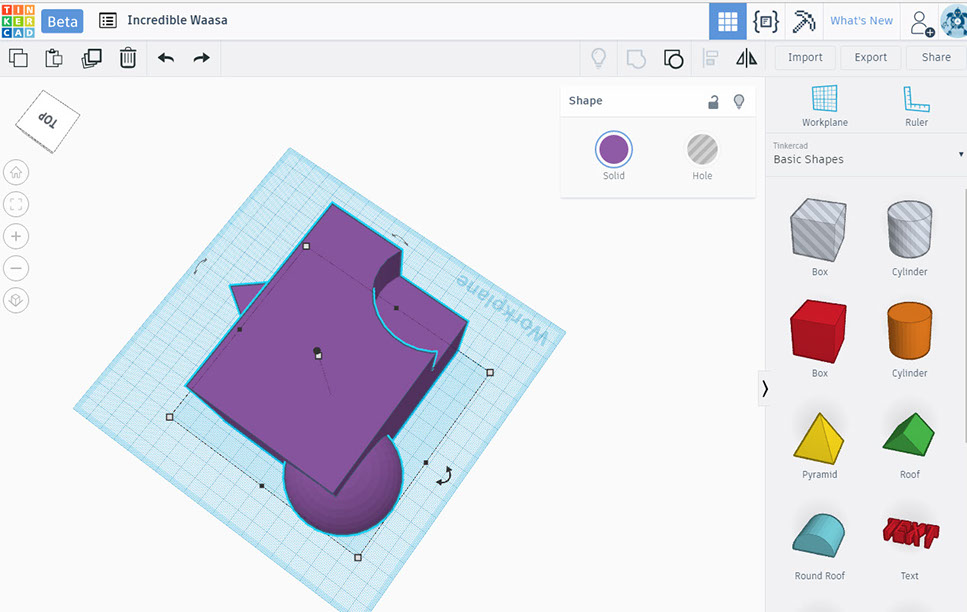Click the Share button
The image size is (967, 612).
coord(936,57)
